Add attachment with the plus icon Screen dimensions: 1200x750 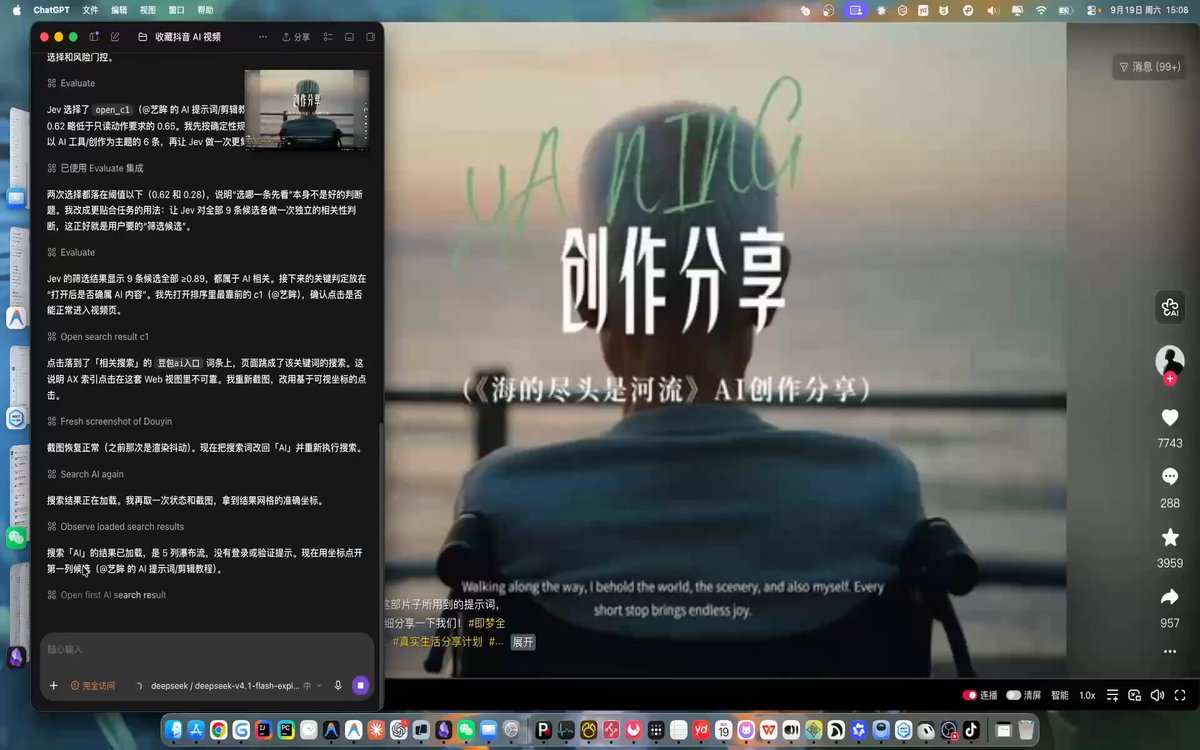(x=54, y=685)
